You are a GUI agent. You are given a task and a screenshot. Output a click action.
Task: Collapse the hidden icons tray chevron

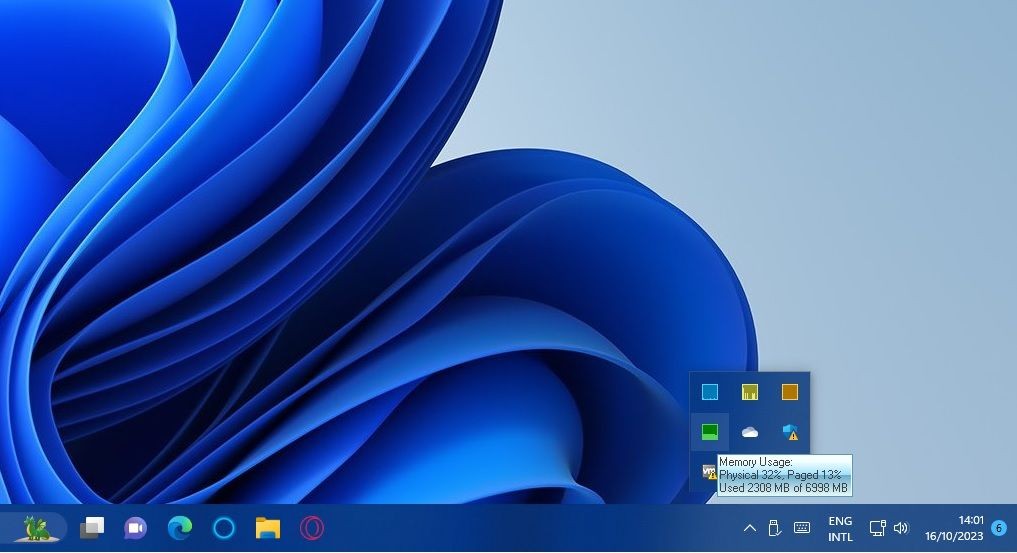[749, 528]
